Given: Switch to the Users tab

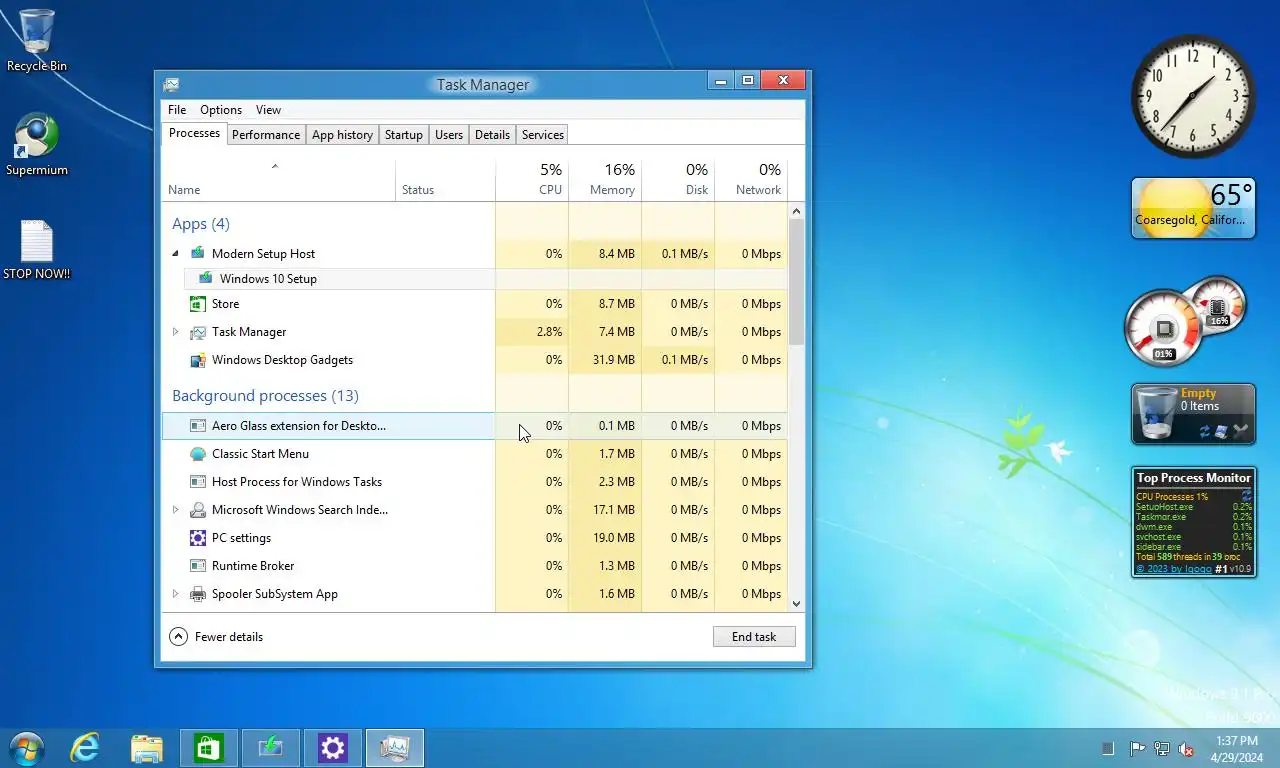Looking at the screenshot, I should [449, 135].
